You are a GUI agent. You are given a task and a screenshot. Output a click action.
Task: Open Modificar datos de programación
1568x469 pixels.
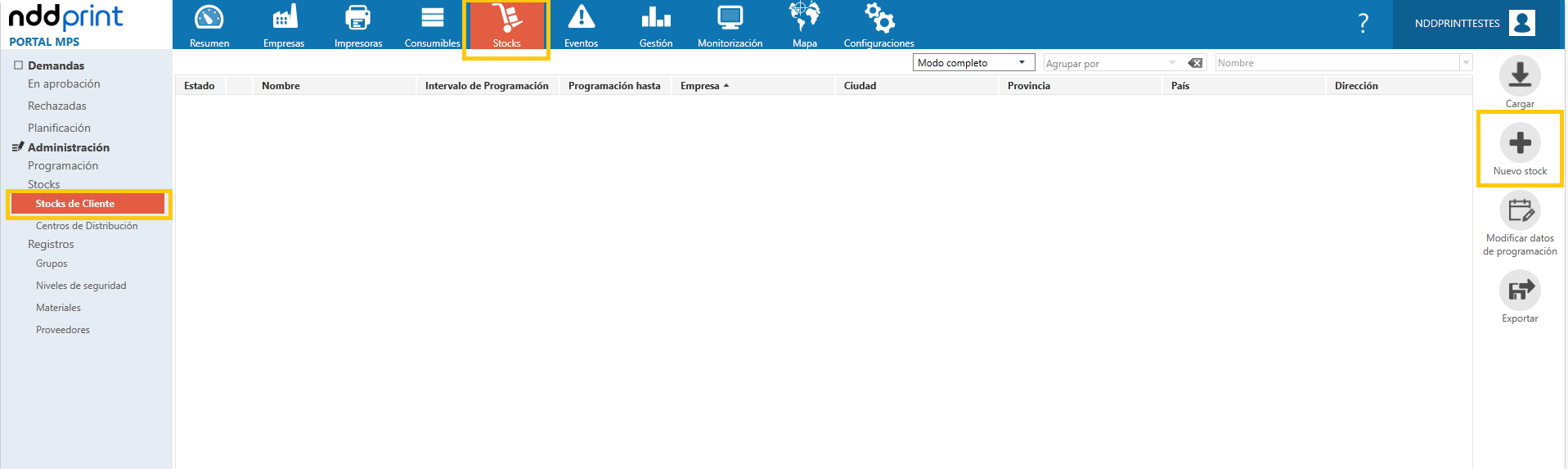click(x=1520, y=211)
